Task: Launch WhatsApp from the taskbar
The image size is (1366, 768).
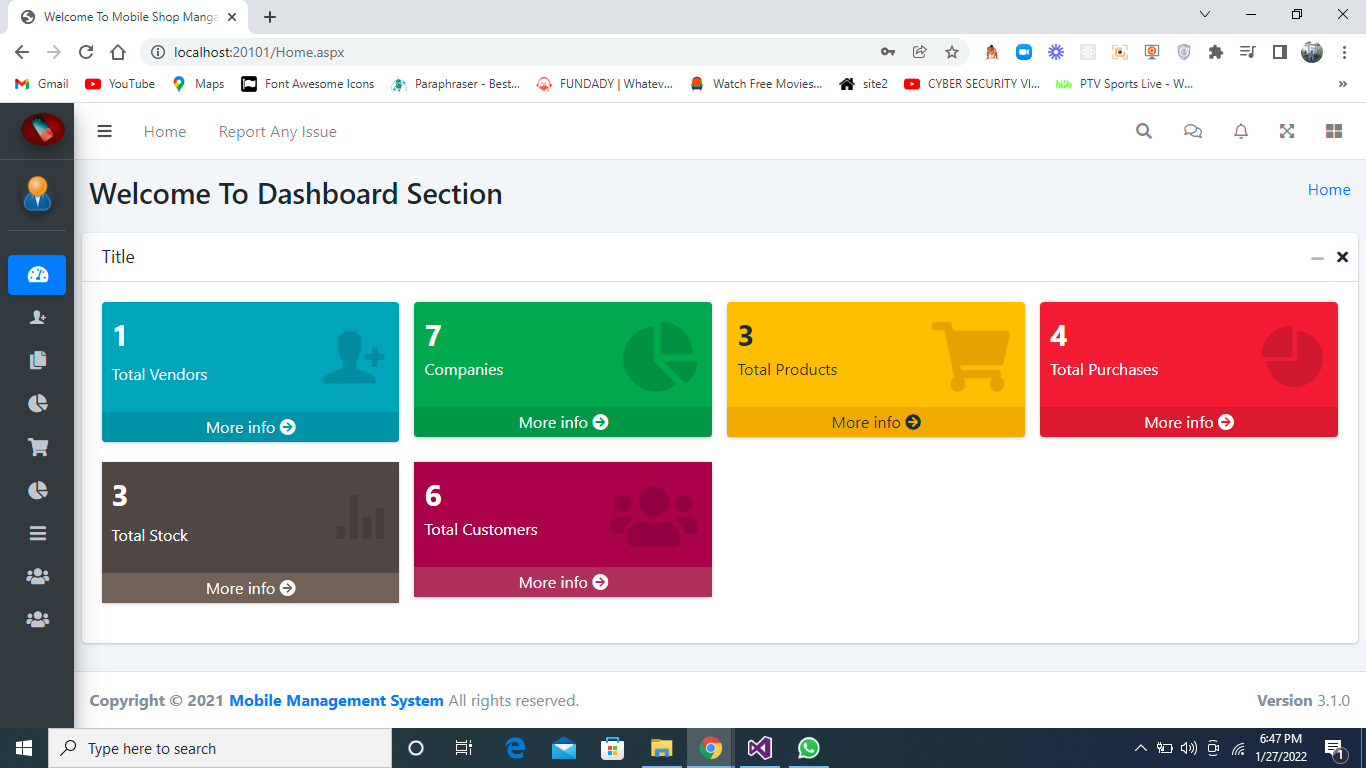Action: pyautogui.click(x=808, y=747)
